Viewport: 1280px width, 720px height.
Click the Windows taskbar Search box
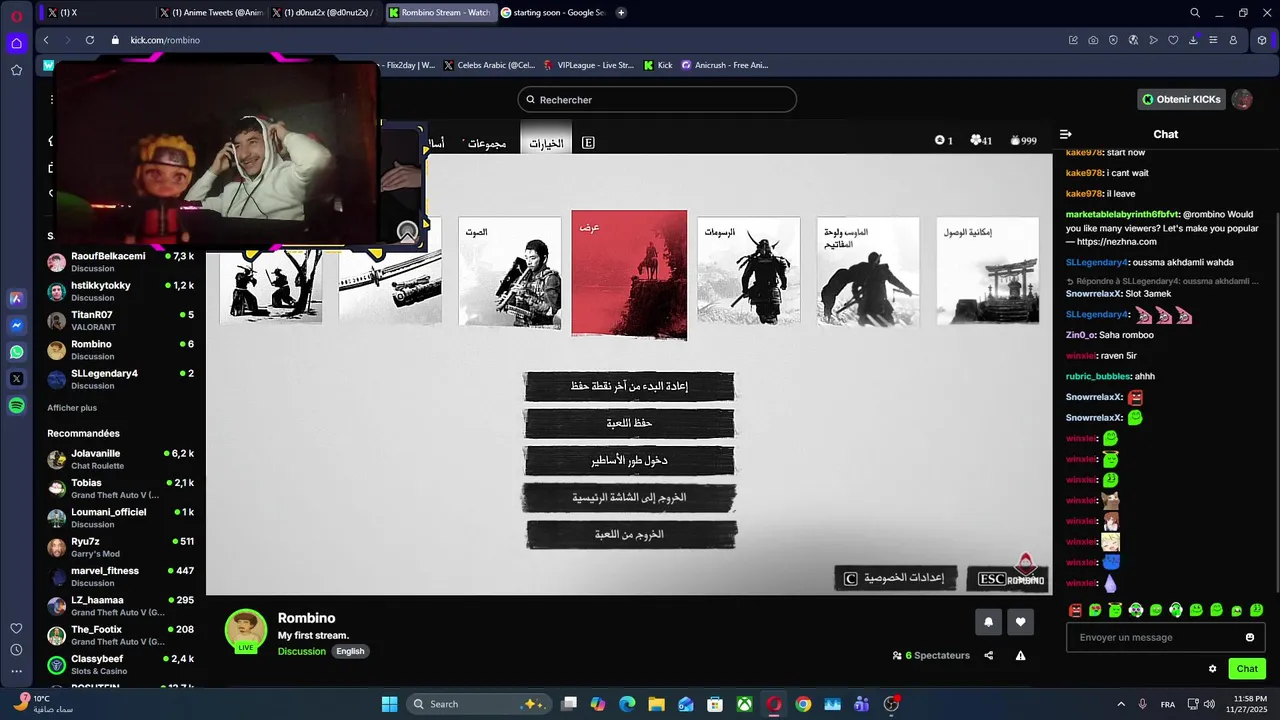[x=477, y=704]
